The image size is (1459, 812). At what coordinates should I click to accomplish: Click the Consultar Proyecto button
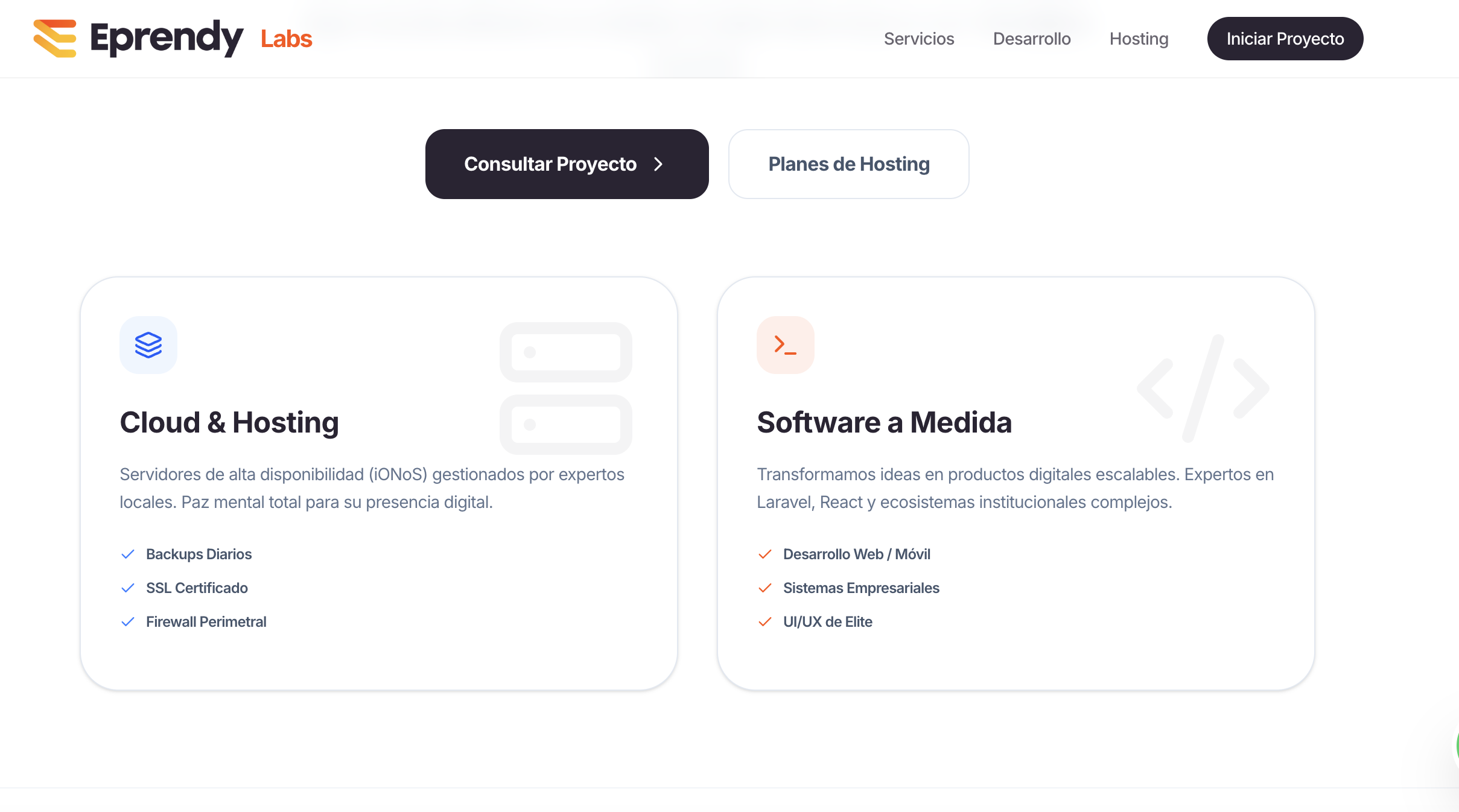[x=567, y=164]
